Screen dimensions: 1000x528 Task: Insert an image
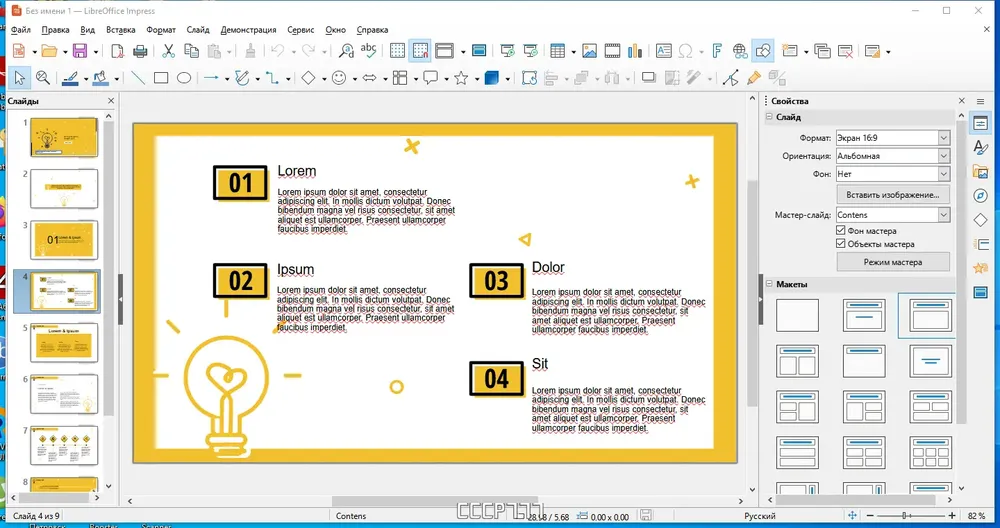[x=589, y=51]
